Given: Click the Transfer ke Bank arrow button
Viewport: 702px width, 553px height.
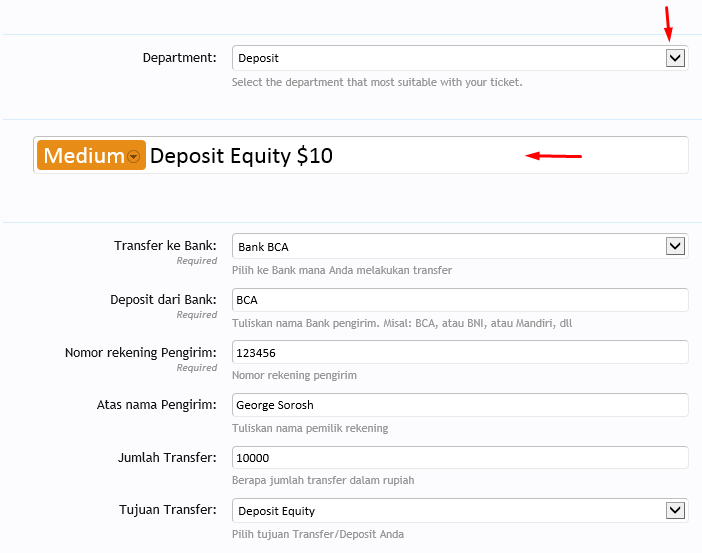Looking at the screenshot, I should pos(675,246).
